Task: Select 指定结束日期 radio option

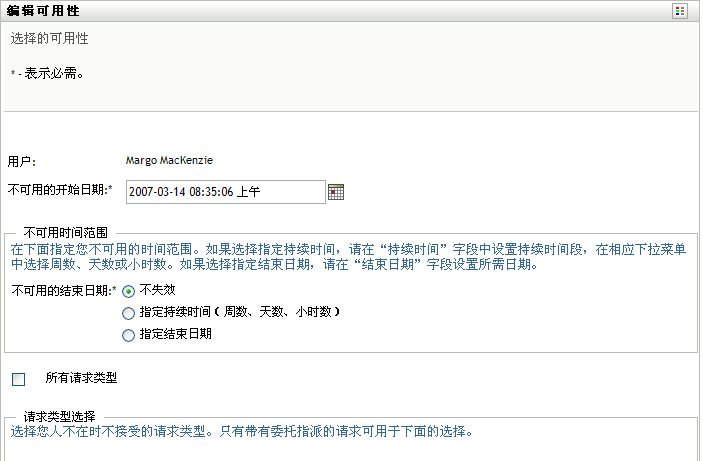Action: click(128, 335)
